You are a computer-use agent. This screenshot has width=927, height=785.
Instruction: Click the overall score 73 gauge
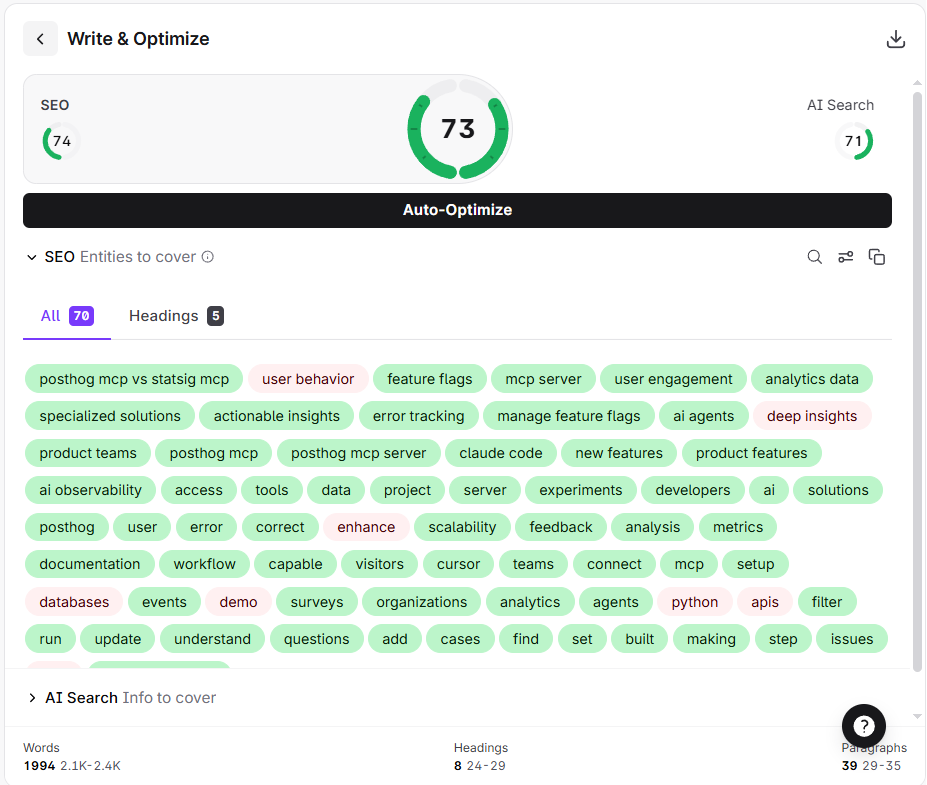point(458,129)
